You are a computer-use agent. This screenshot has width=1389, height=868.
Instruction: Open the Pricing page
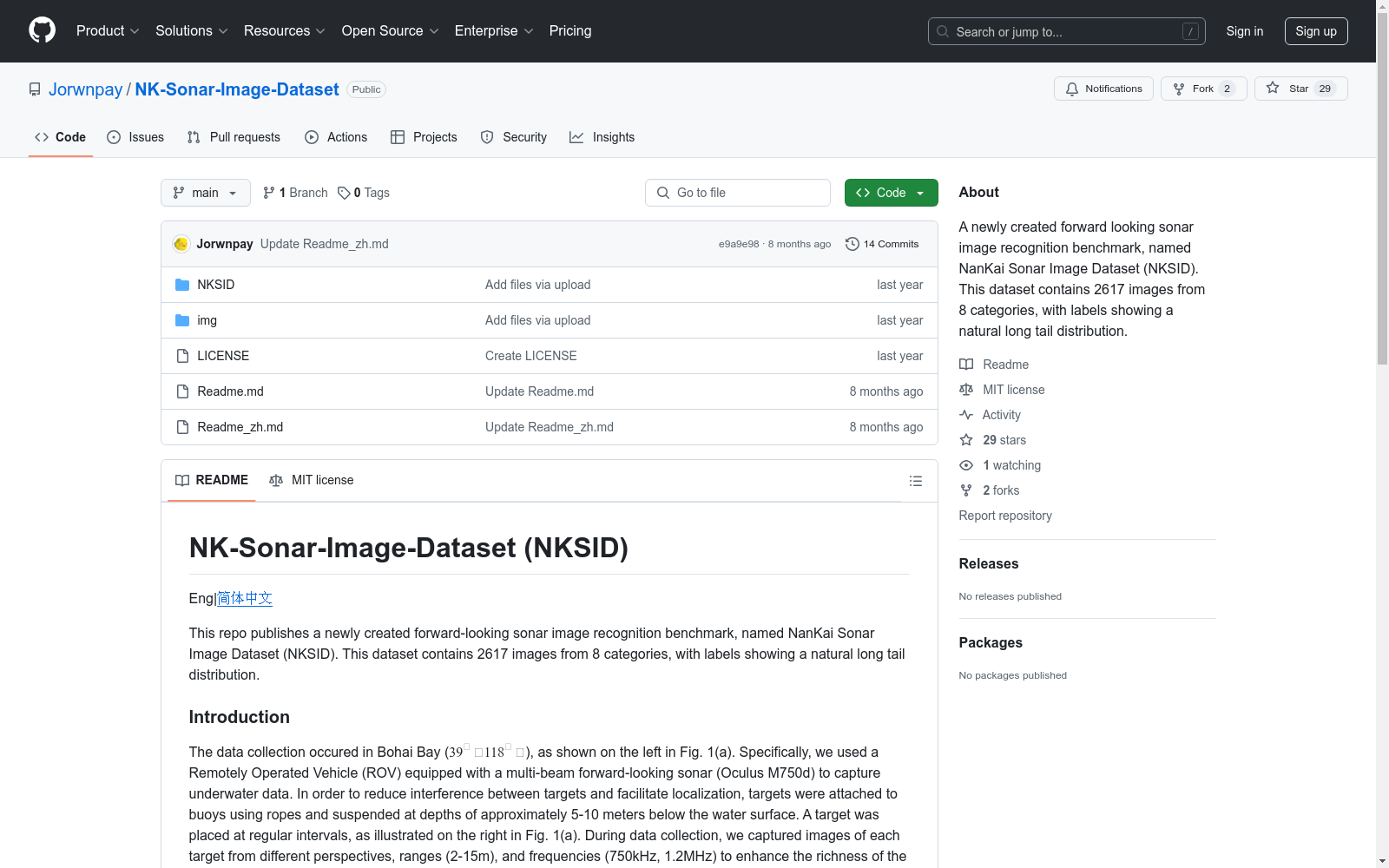[x=570, y=30]
